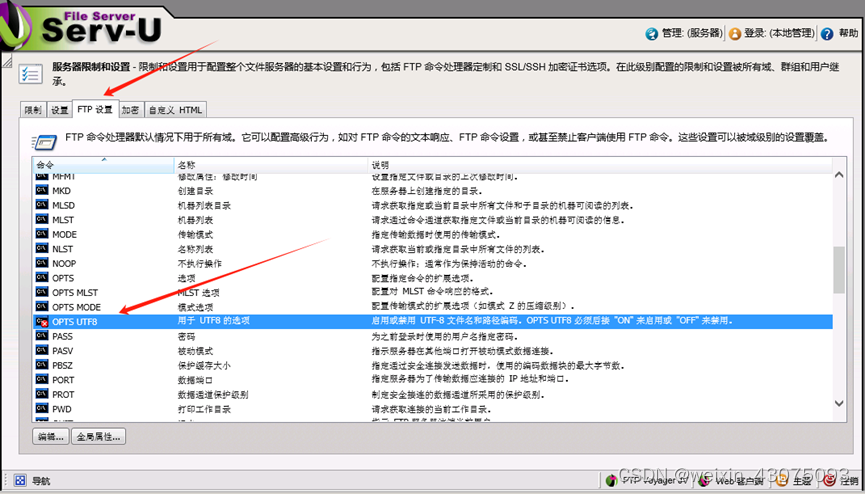Click the NLST command icon
The width and height of the screenshot is (865, 494).
click(x=42, y=248)
